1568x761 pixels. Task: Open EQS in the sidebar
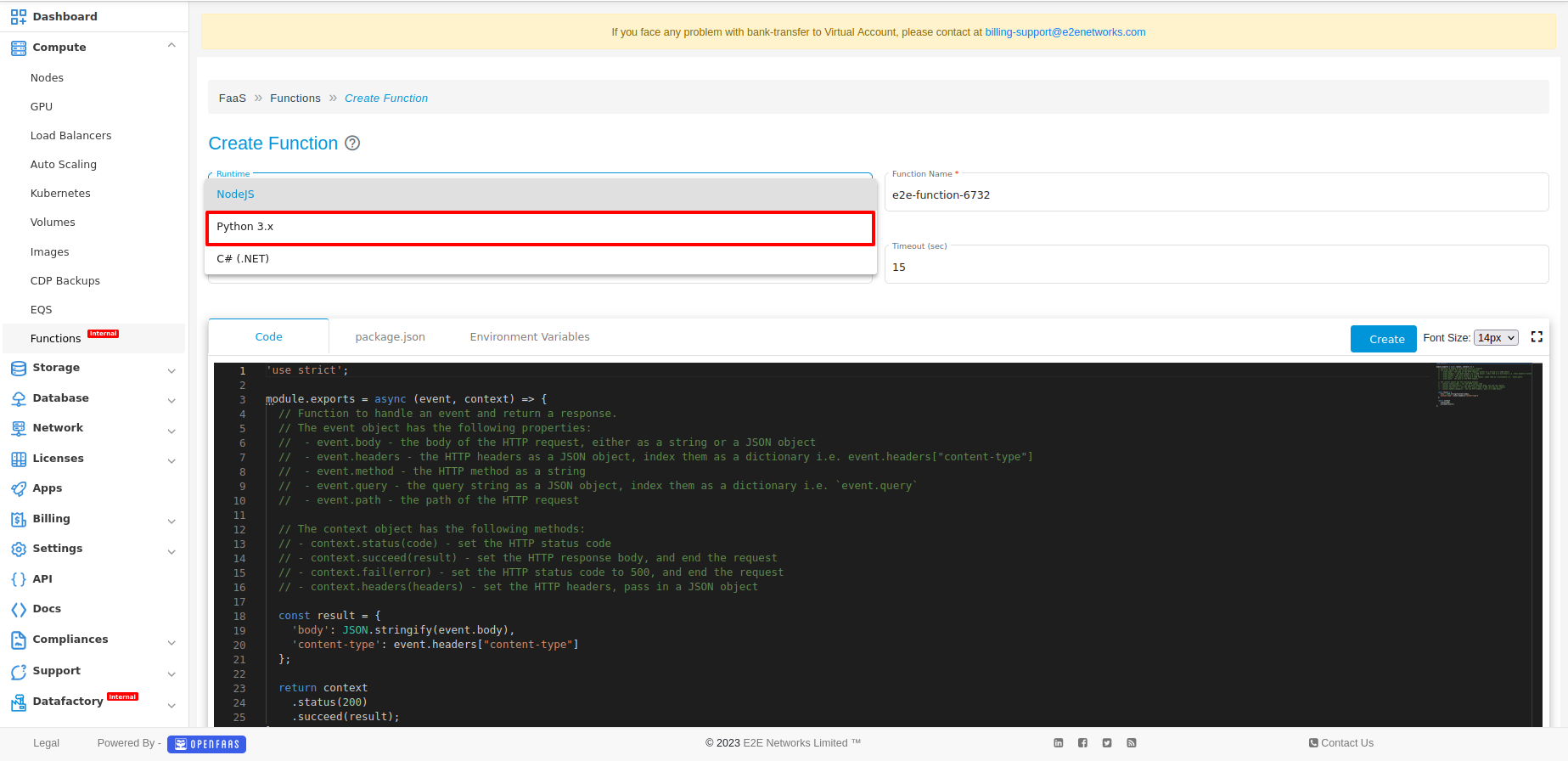pyautogui.click(x=41, y=310)
